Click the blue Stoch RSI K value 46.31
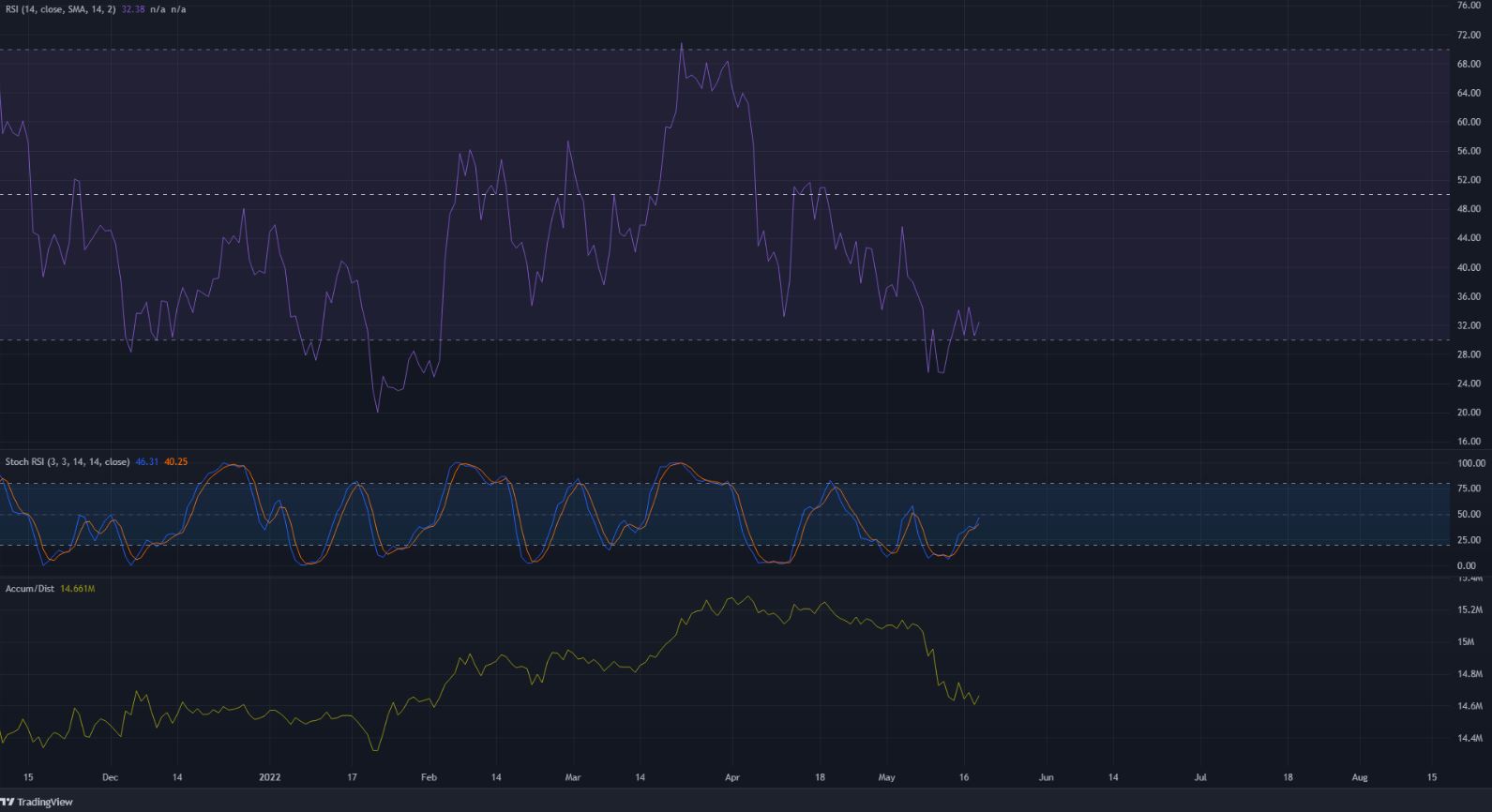Image resolution: width=1492 pixels, height=812 pixels. [146, 462]
